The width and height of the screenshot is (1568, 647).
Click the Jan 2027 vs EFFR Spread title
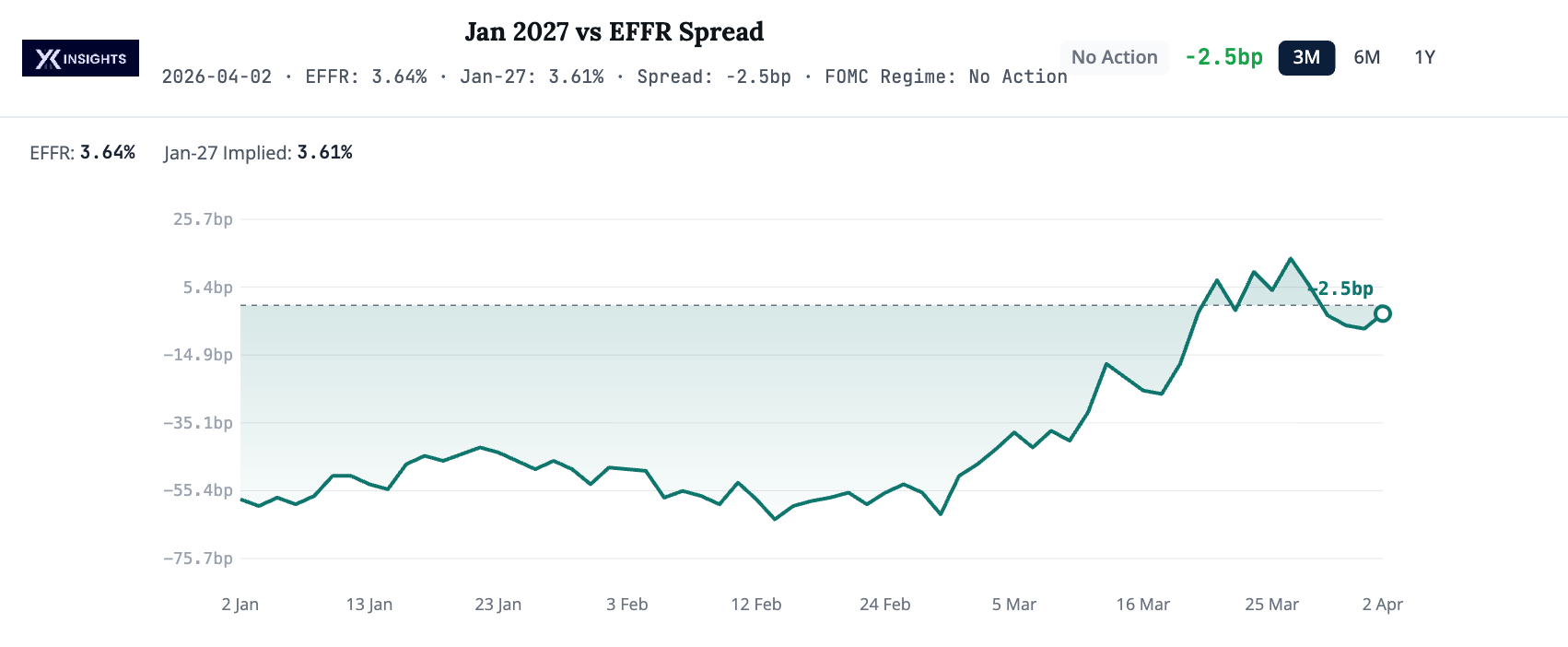pos(614,32)
